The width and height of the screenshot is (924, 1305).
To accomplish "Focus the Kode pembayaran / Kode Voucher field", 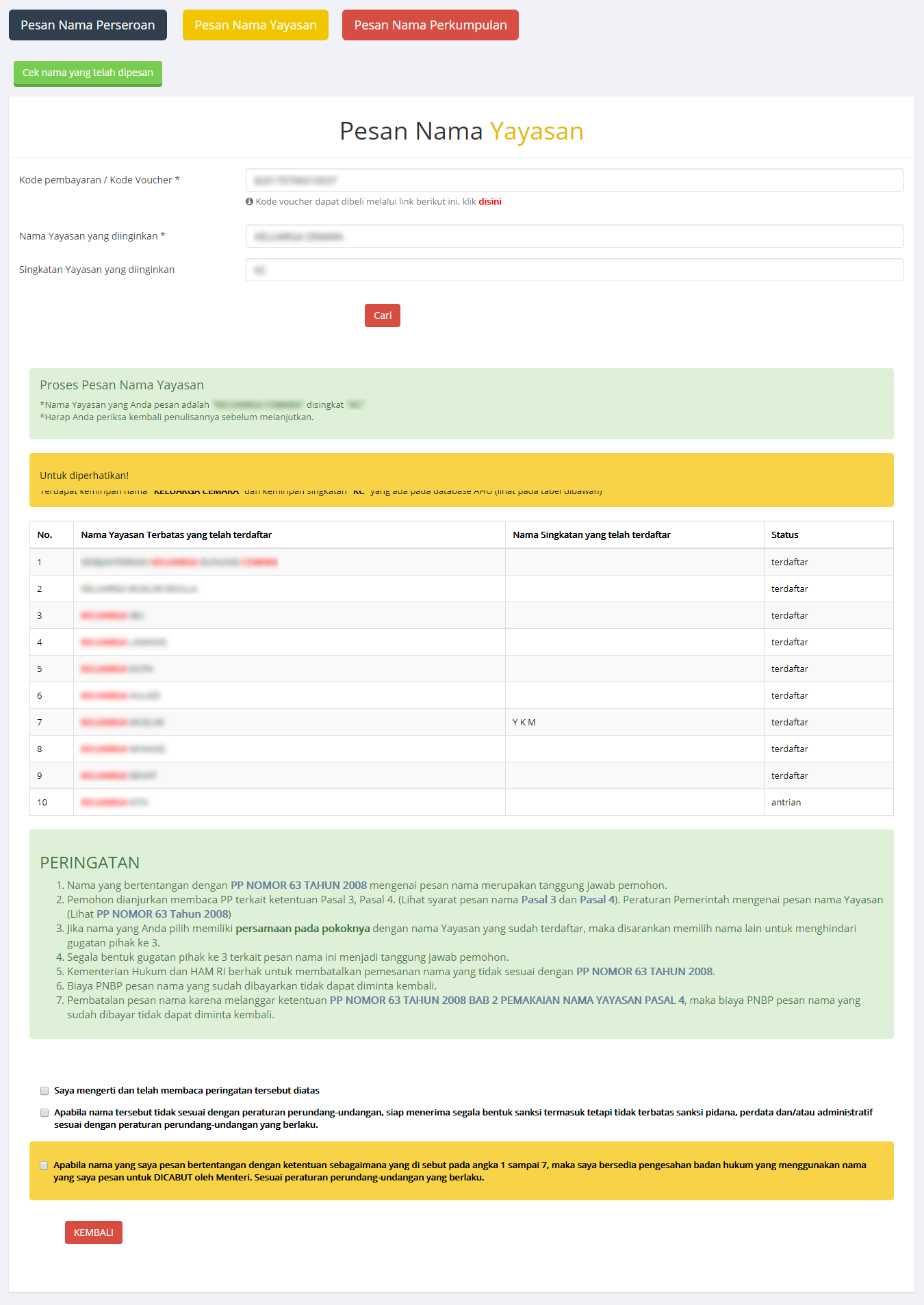I will coord(574,181).
